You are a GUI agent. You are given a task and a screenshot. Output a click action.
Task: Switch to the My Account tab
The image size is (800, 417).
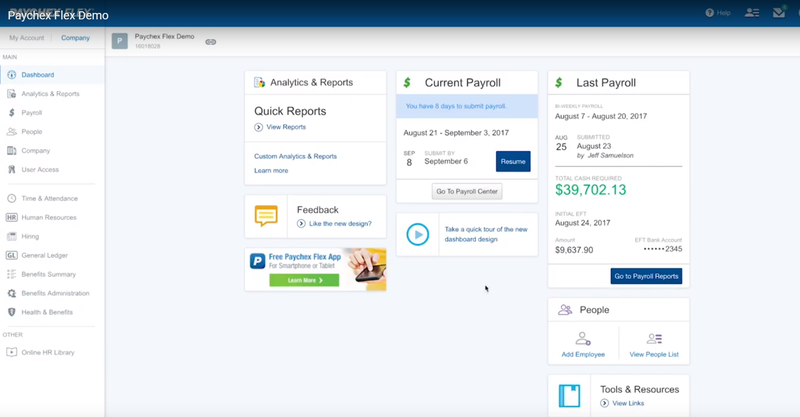27,38
